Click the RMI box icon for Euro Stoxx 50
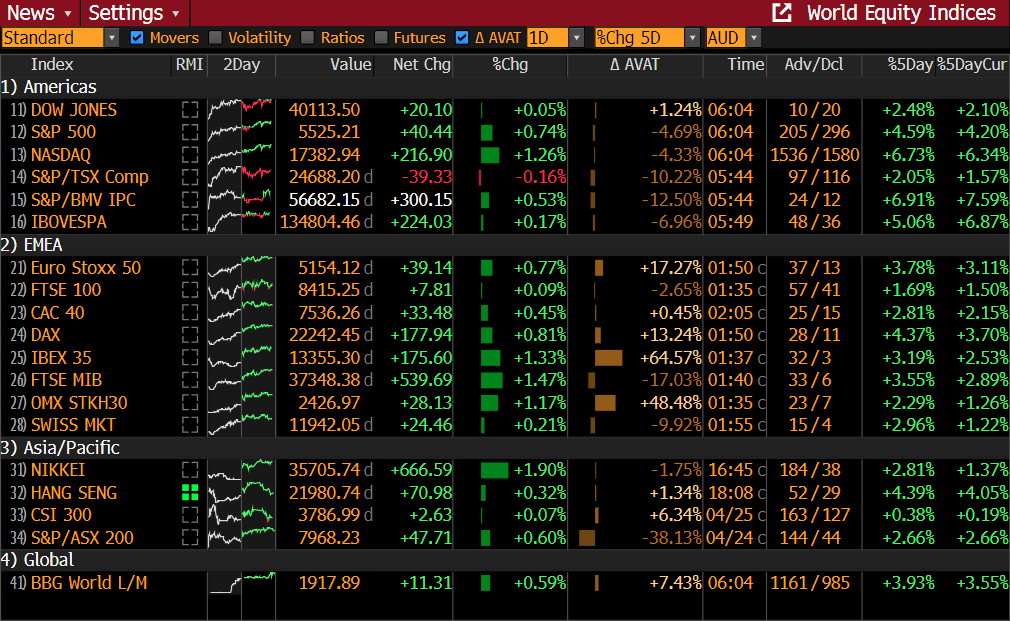Image resolution: width=1010 pixels, height=621 pixels. [x=190, y=268]
